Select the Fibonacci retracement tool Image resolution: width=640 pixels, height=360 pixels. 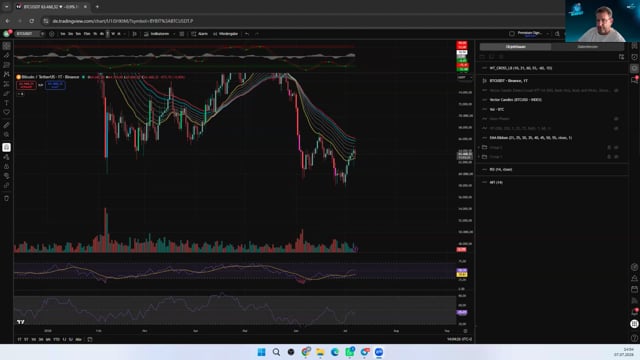point(7,65)
